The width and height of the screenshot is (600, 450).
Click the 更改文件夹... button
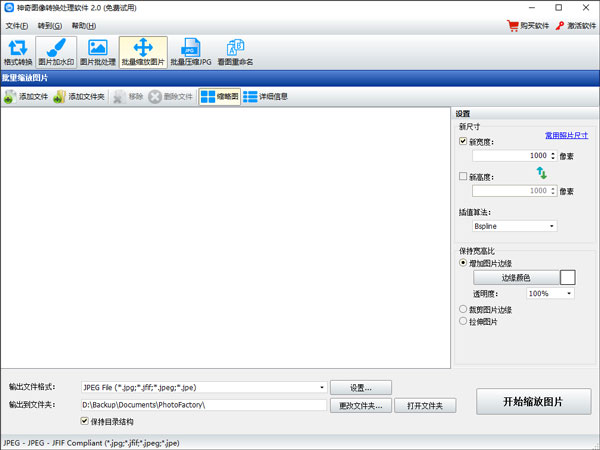coord(361,406)
